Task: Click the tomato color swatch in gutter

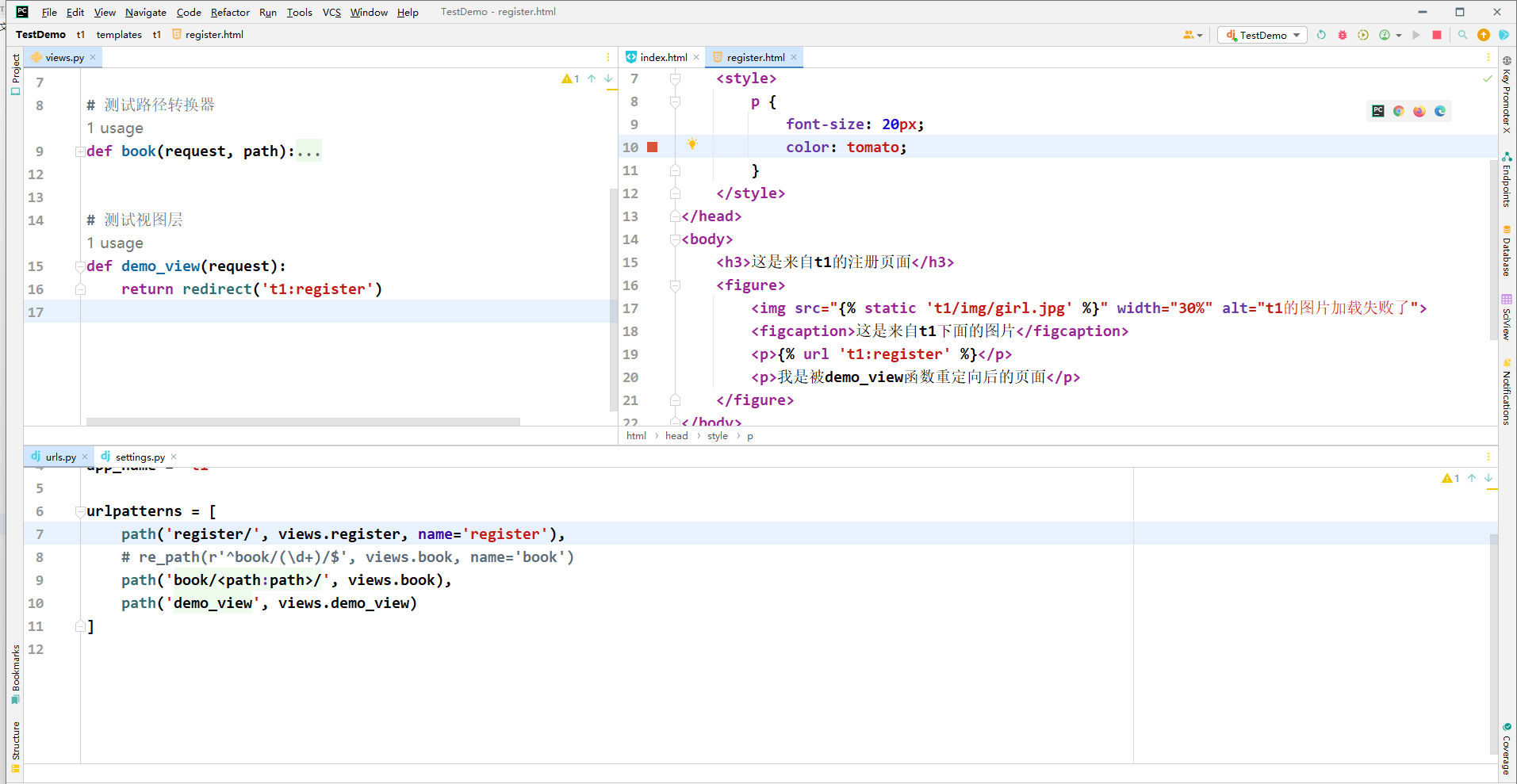Action: [x=652, y=147]
